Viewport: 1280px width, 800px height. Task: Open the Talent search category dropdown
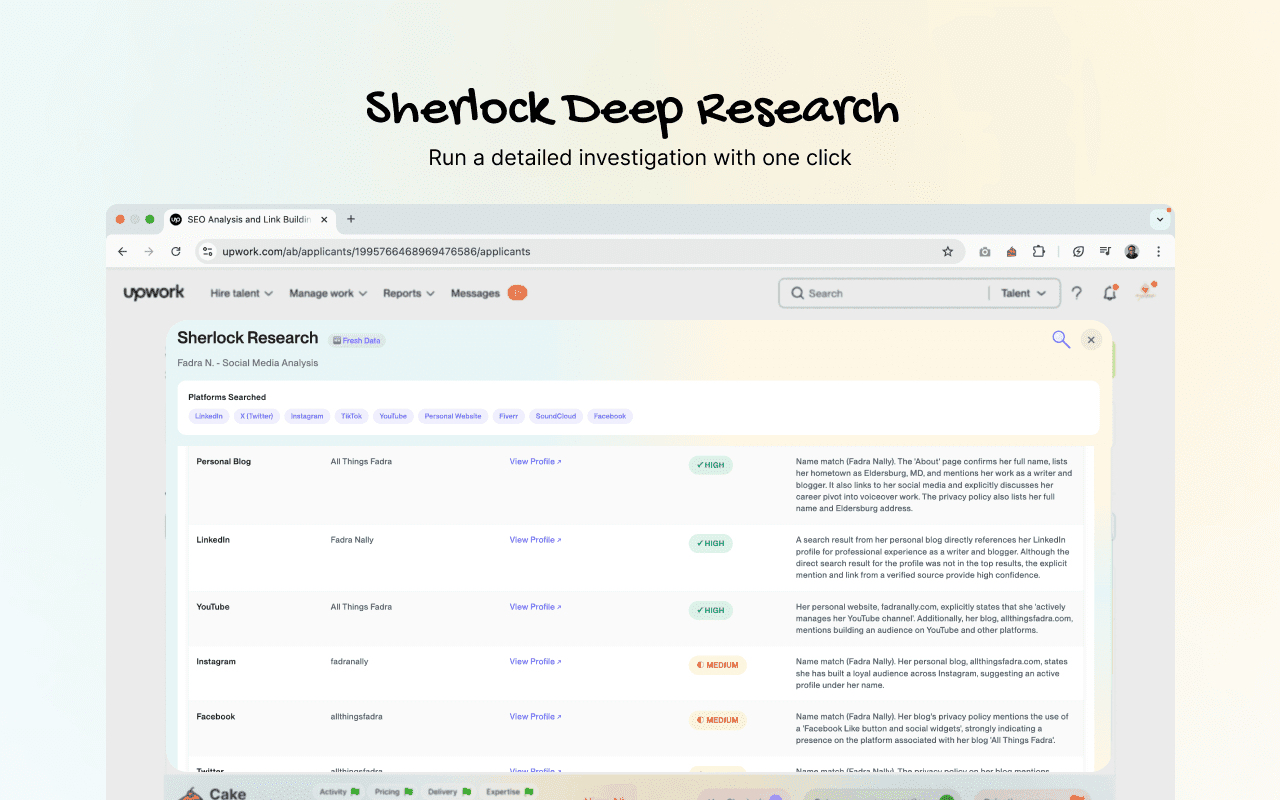pos(1024,293)
